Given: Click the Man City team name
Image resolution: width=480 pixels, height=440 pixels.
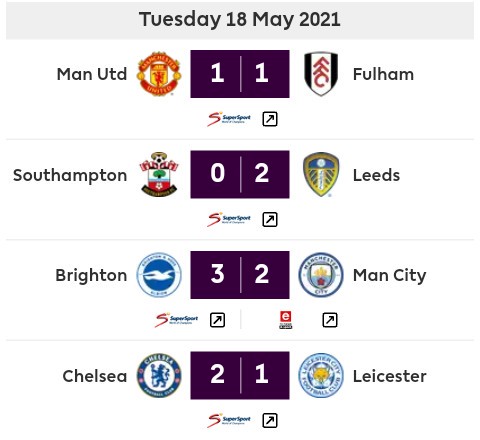Looking at the screenshot, I should 389,276.
